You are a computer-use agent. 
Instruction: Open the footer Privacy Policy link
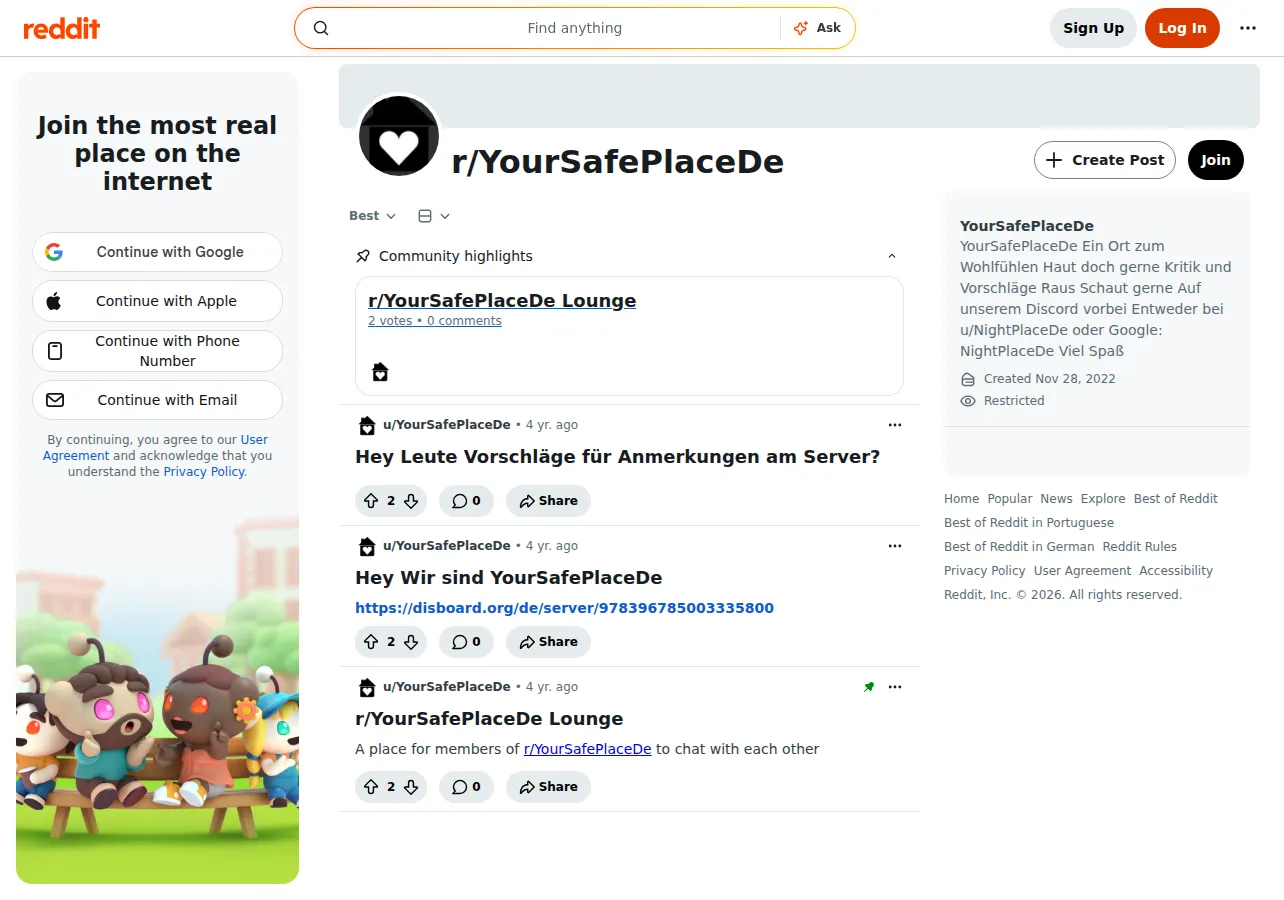(x=984, y=571)
